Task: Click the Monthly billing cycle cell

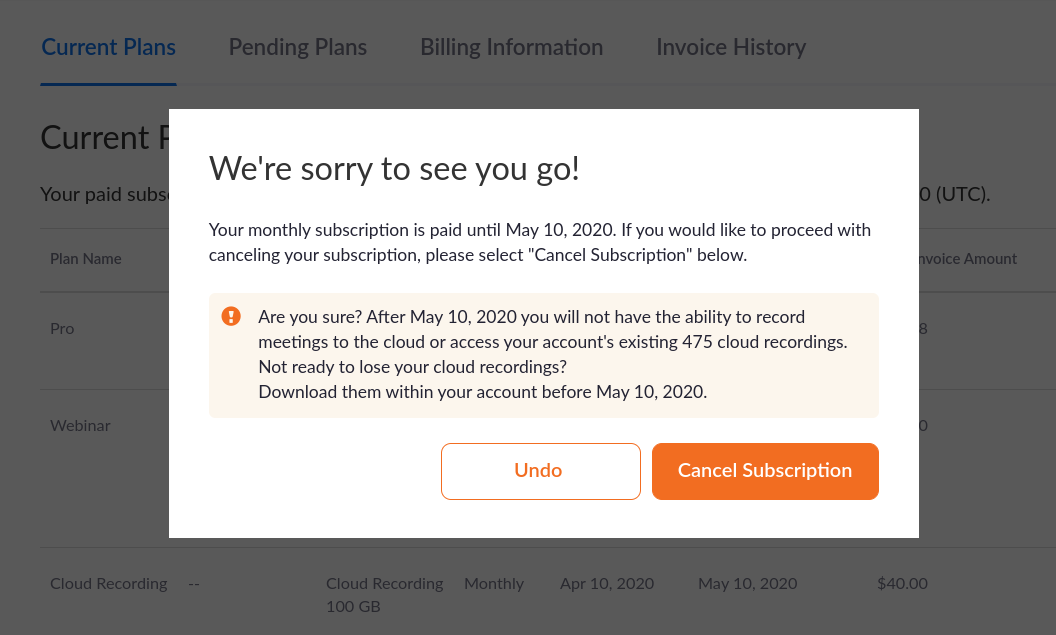Action: 494,584
